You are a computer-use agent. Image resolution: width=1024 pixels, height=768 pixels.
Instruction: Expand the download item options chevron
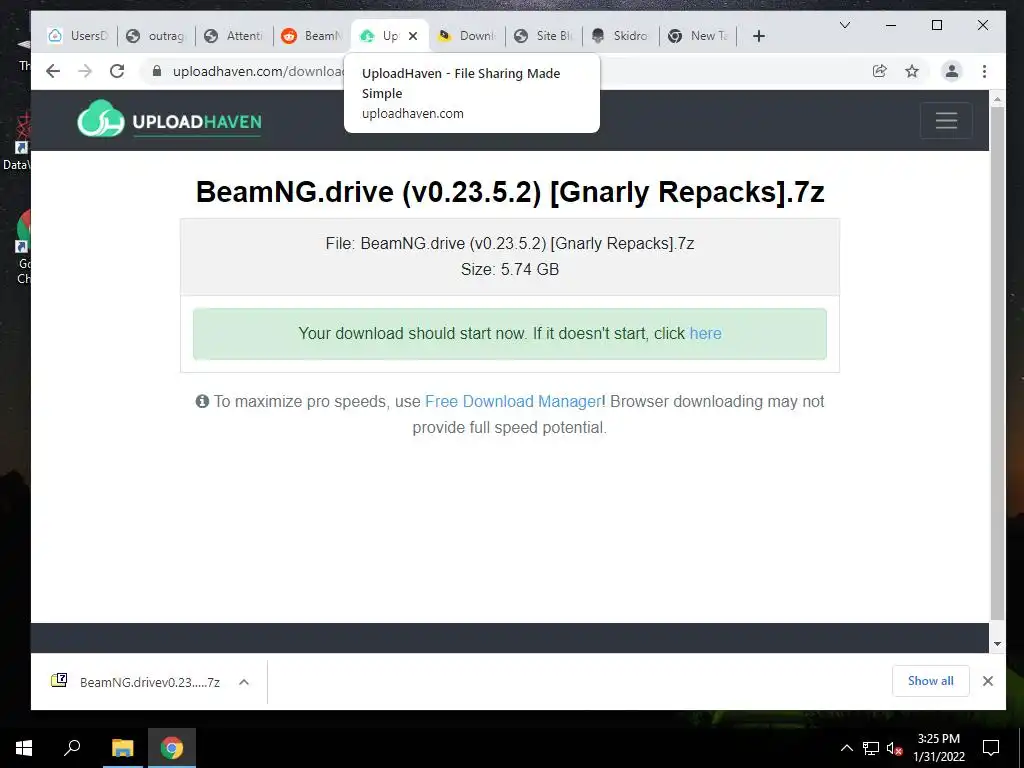click(244, 682)
